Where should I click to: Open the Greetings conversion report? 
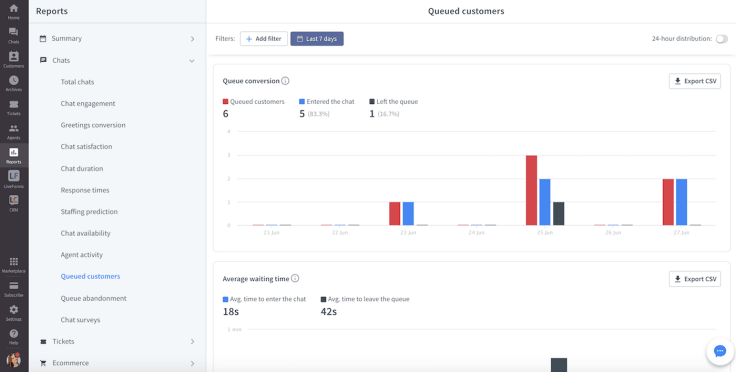coord(93,125)
